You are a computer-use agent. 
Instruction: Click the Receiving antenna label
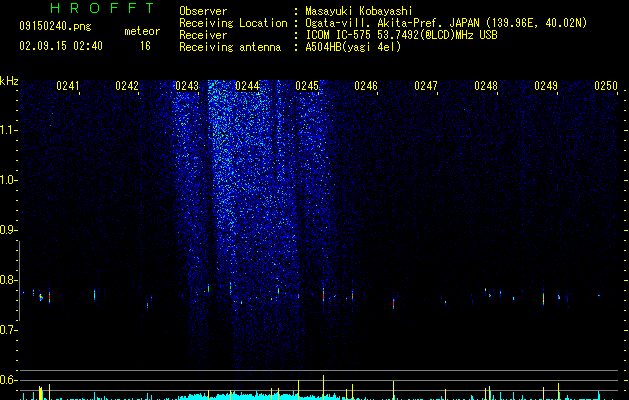[x=230, y=47]
